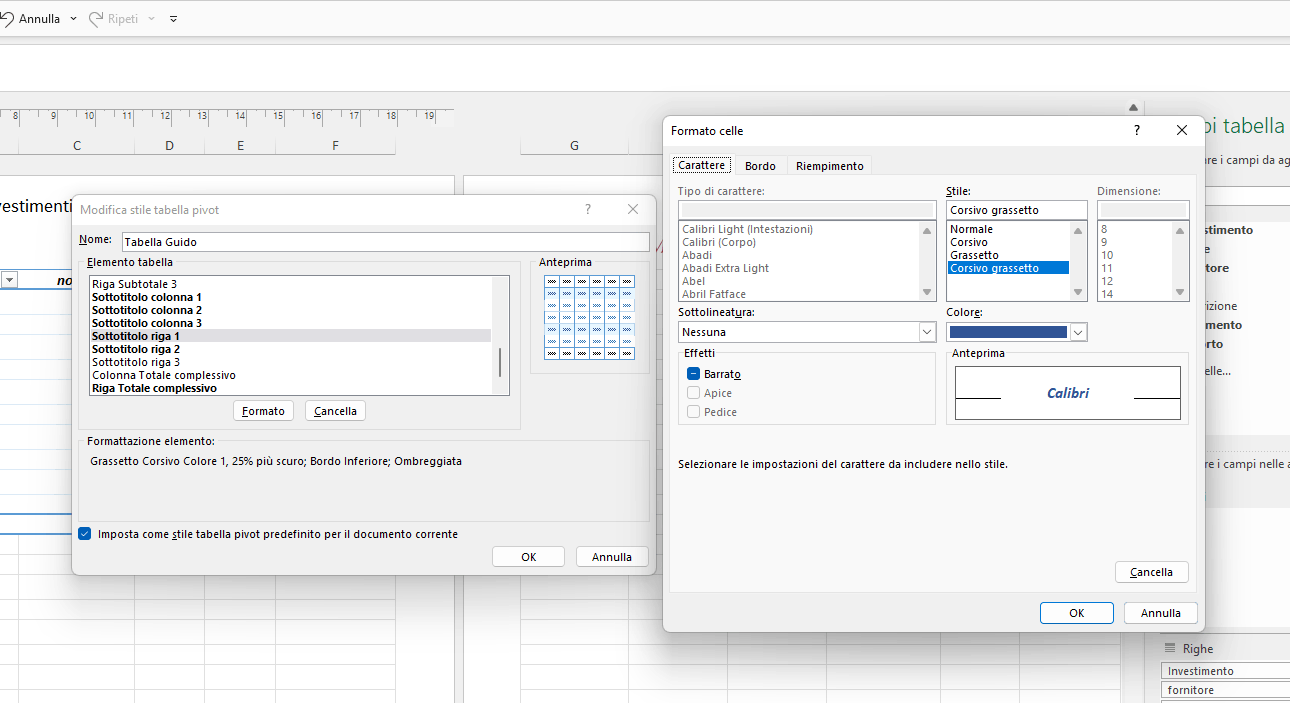The height and width of the screenshot is (703, 1290).
Task: Open the Annulla undo history dropdown
Action: pos(73,19)
